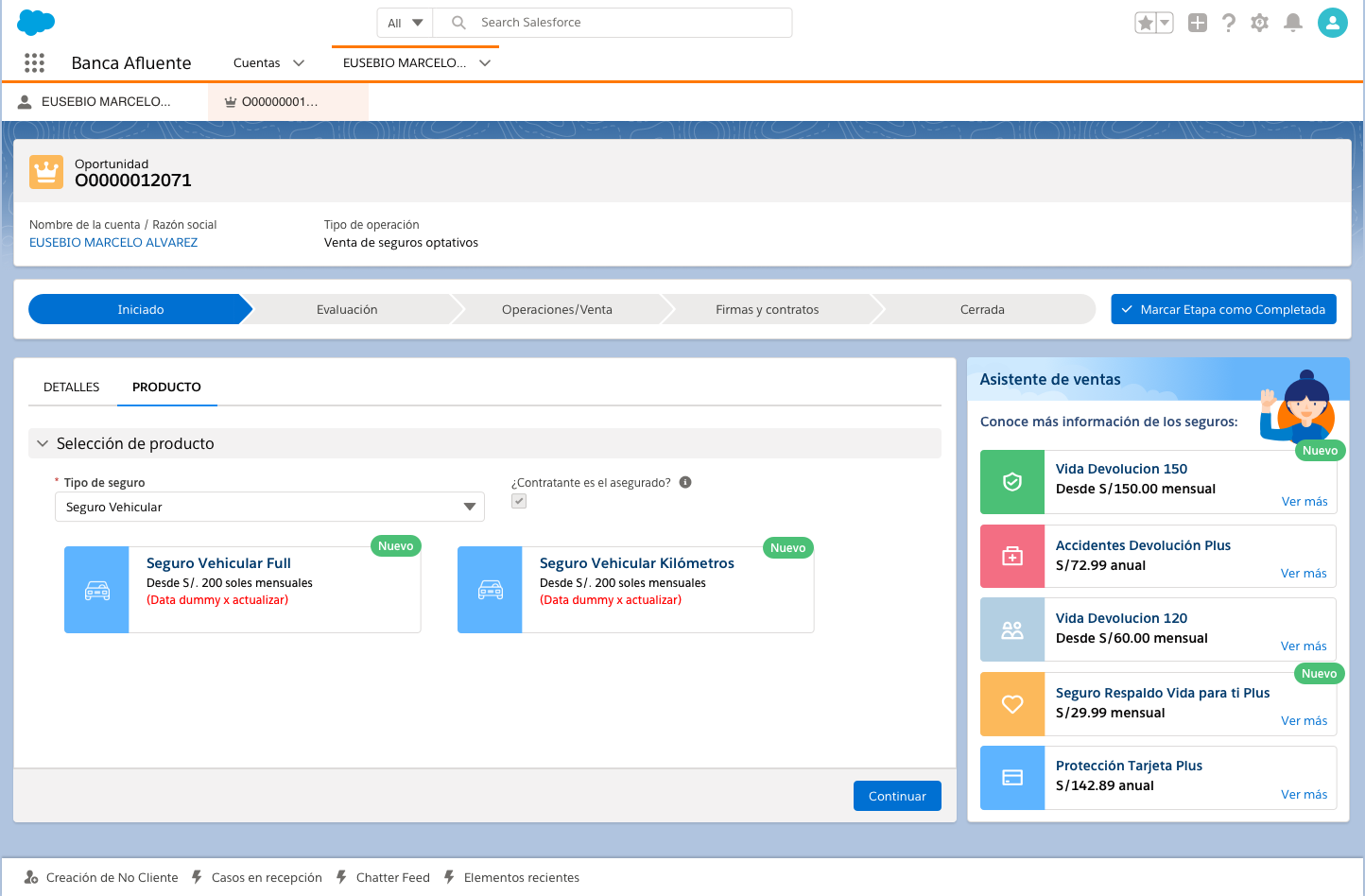Select the Seguro Vehicular Full title
The image size is (1365, 896).
point(218,563)
